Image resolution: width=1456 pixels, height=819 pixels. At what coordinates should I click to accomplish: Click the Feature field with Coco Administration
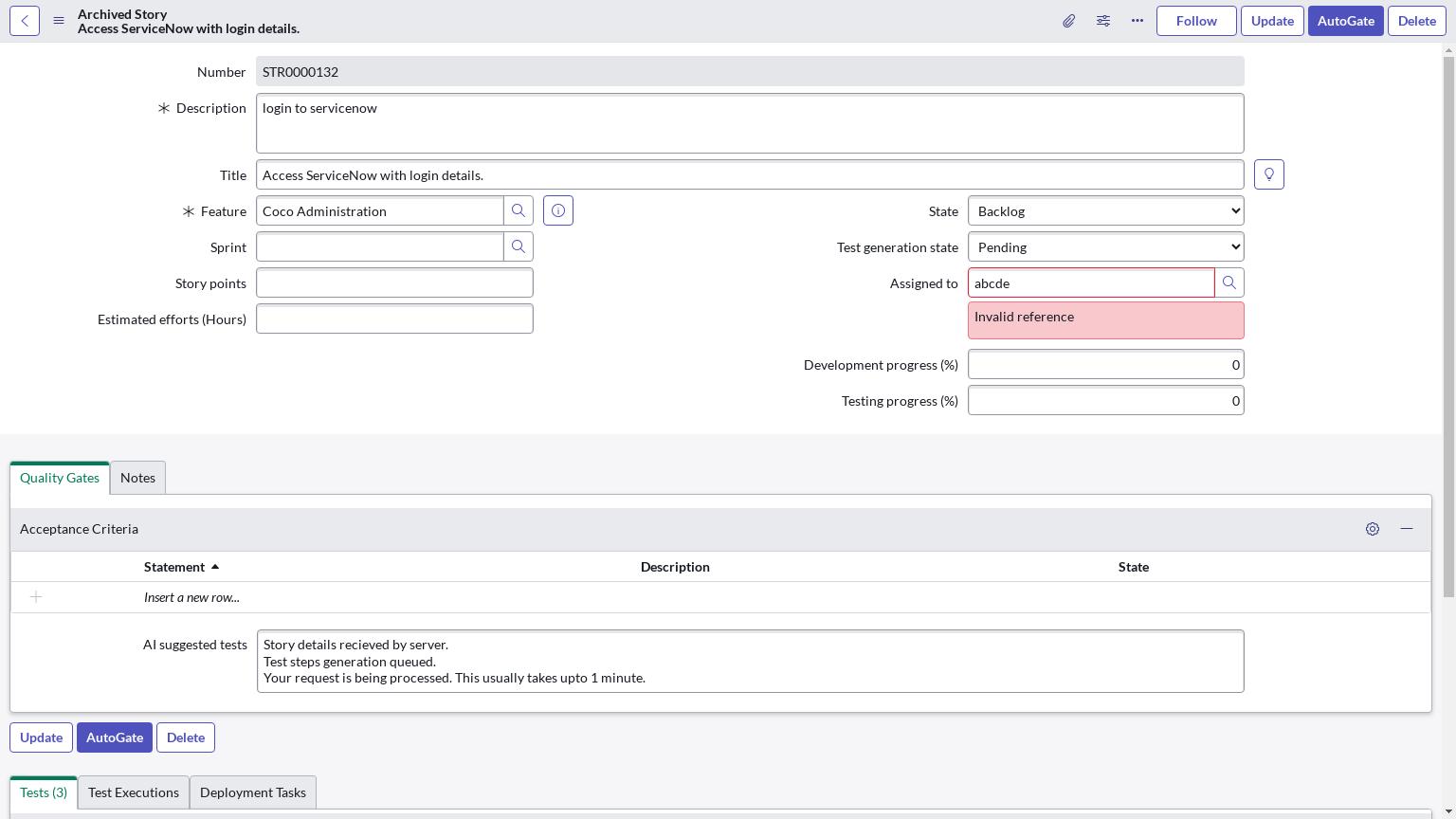[x=380, y=210]
